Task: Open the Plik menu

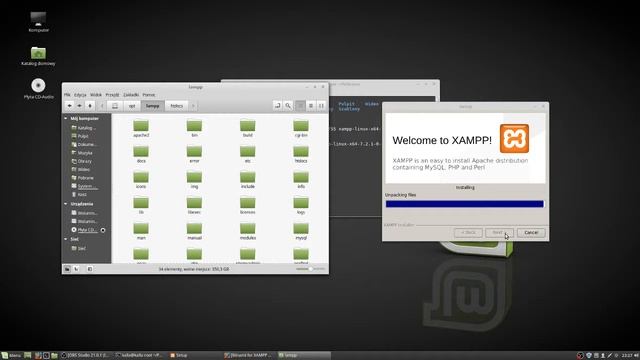Action: 67,95
